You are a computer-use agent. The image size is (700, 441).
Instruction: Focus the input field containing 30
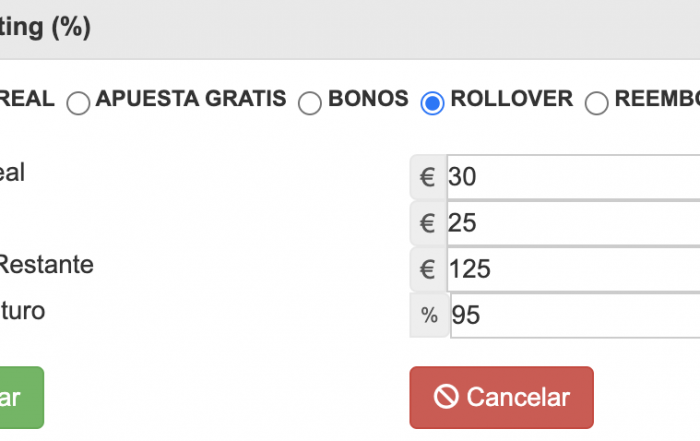[573, 177]
